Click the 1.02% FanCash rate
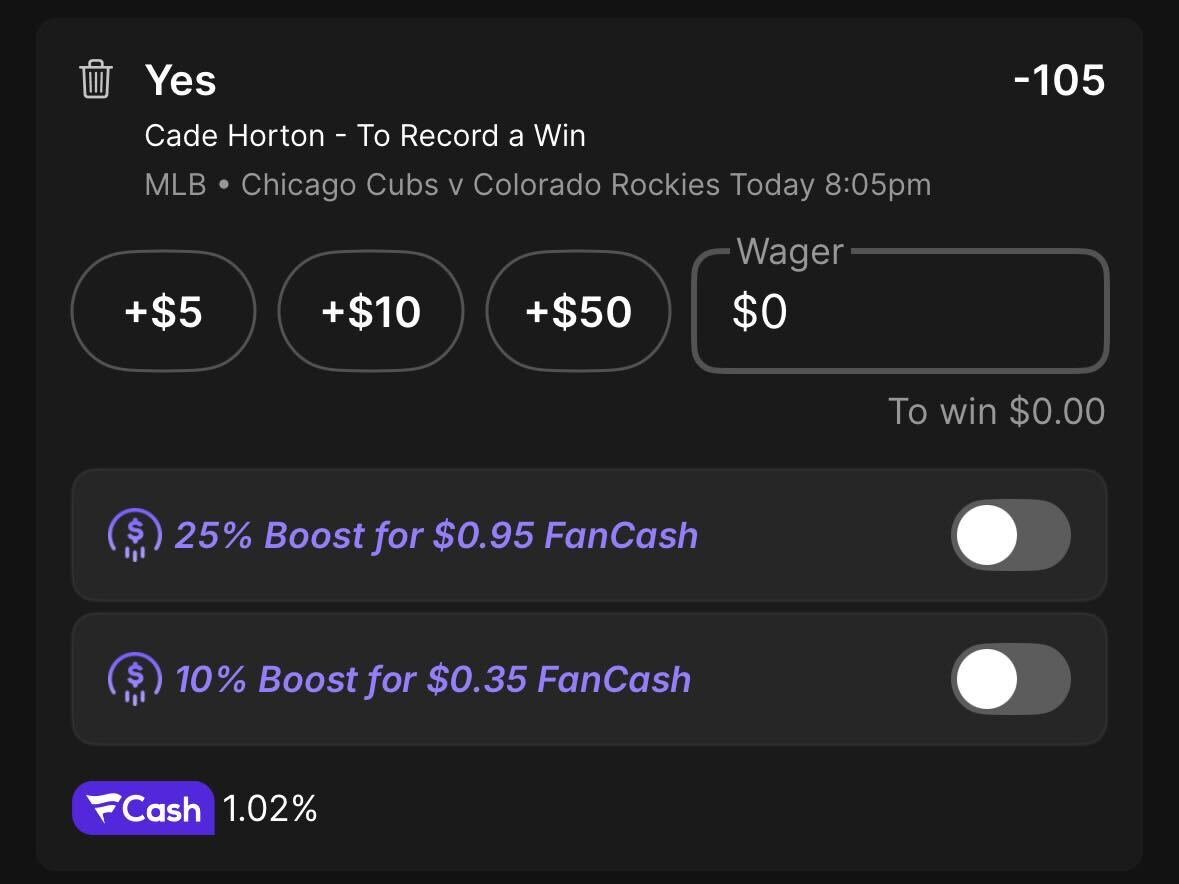The image size is (1179, 884). coord(270,809)
